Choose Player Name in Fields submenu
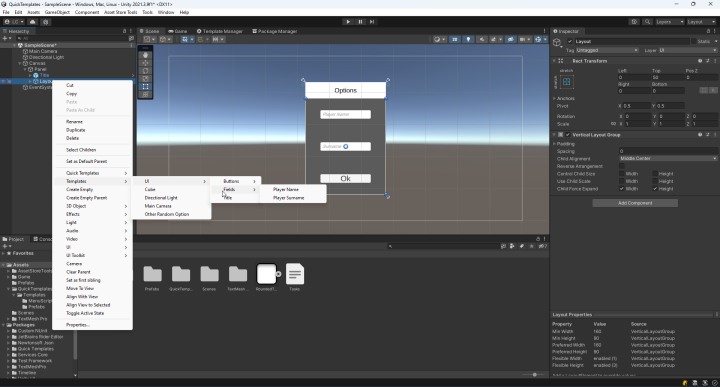Viewport: 720px width, 387px height. [x=293, y=189]
